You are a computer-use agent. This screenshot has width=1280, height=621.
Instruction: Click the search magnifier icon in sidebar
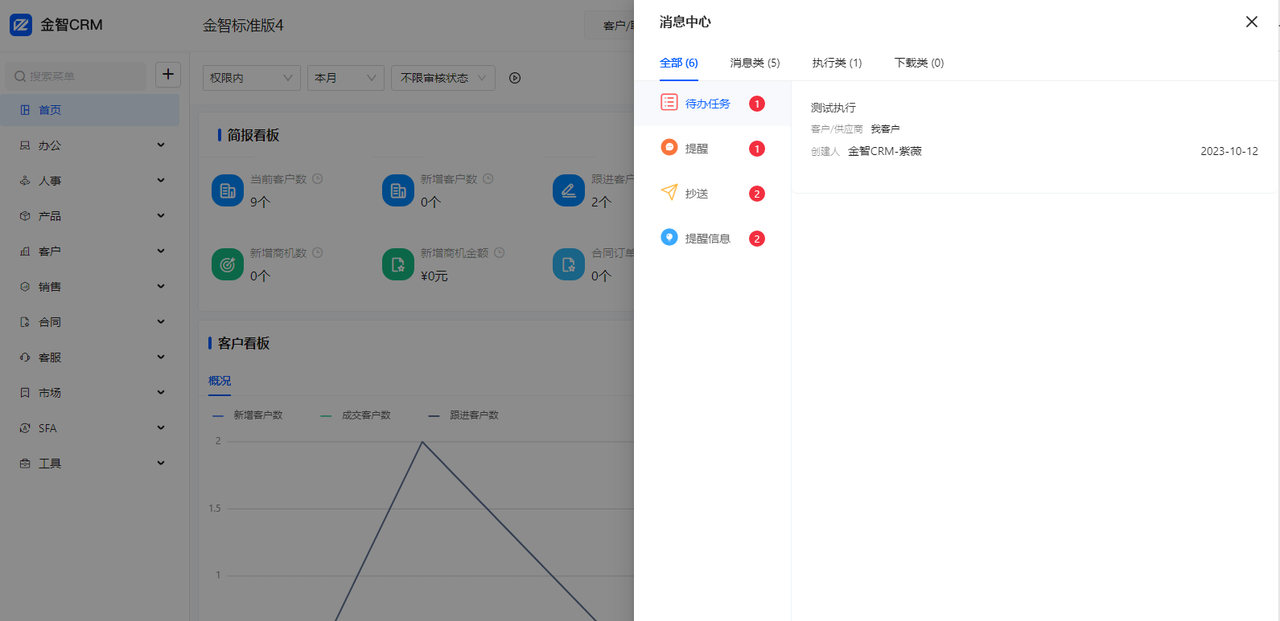pyautogui.click(x=19, y=76)
